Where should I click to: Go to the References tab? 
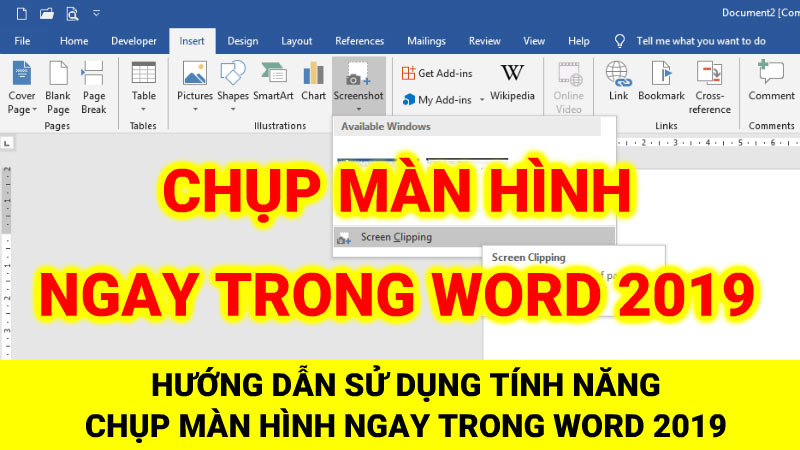pos(359,41)
